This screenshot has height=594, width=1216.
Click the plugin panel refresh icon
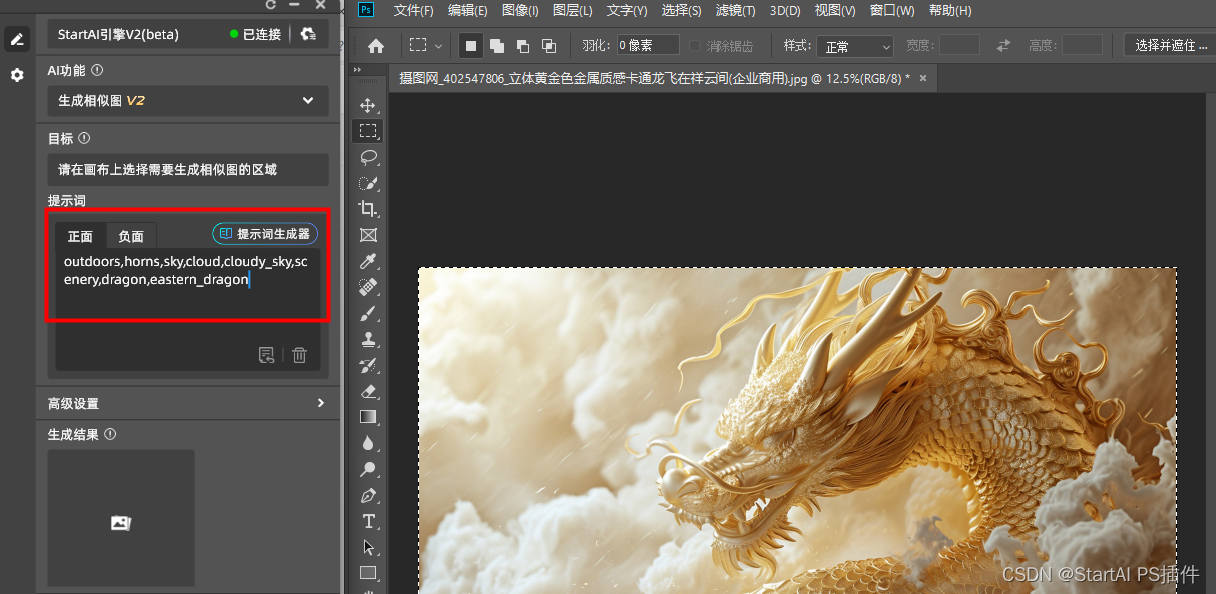(x=270, y=5)
